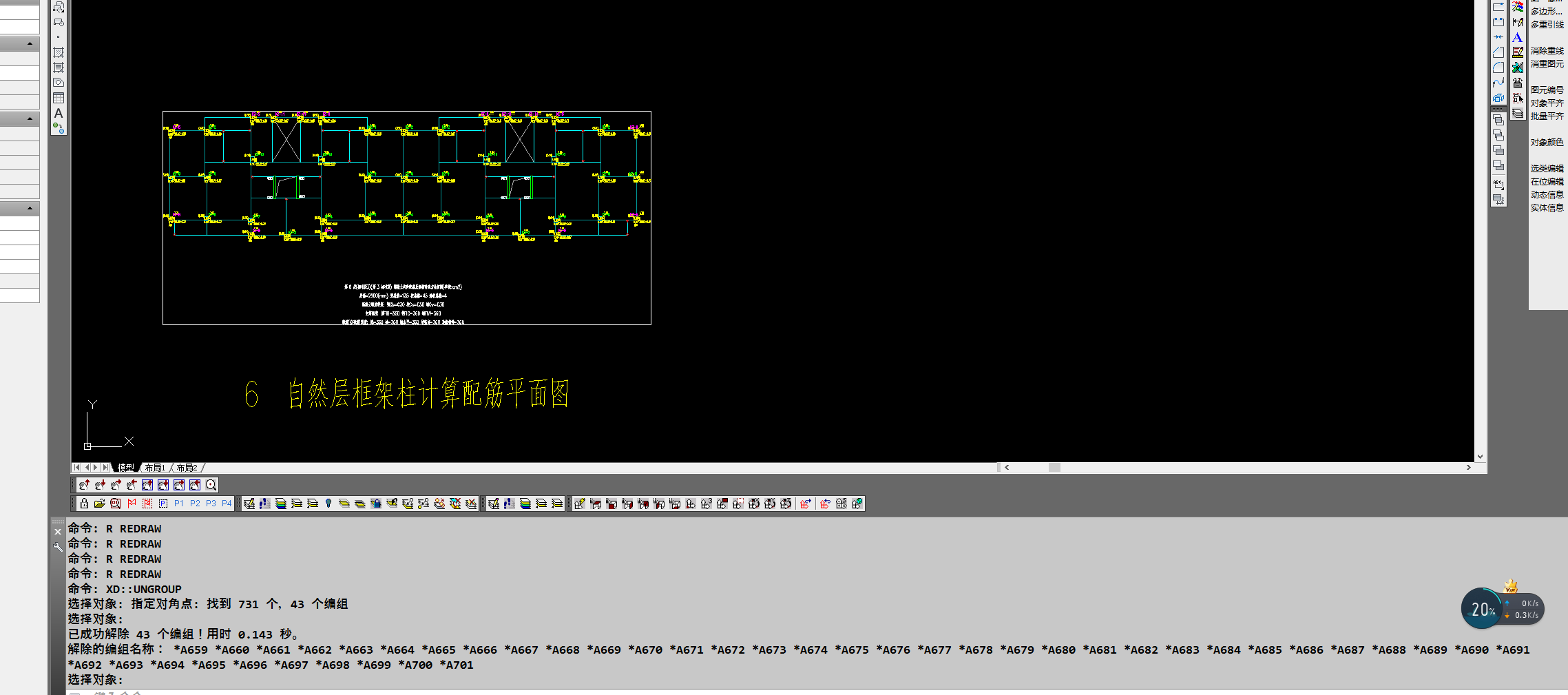Collapse third properties section arrow
The width and height of the screenshot is (1568, 695).
[x=30, y=208]
